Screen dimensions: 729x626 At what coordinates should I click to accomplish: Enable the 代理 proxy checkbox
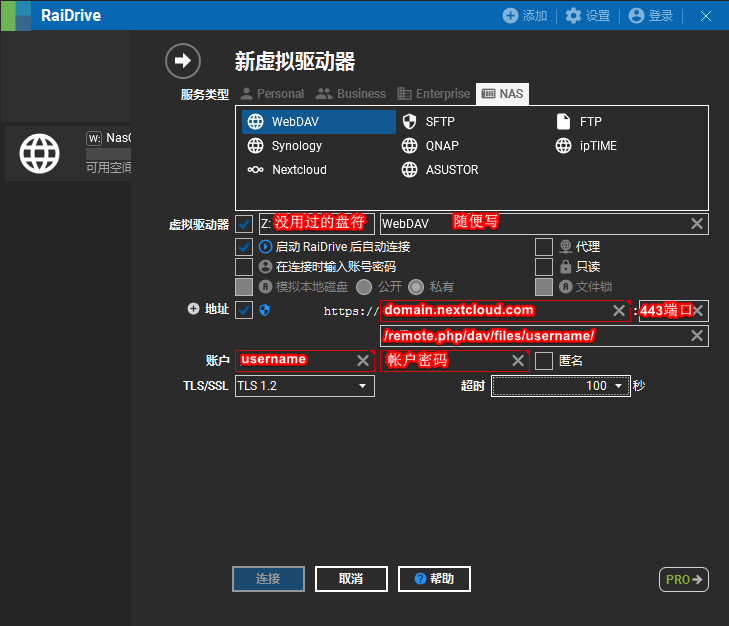point(544,246)
